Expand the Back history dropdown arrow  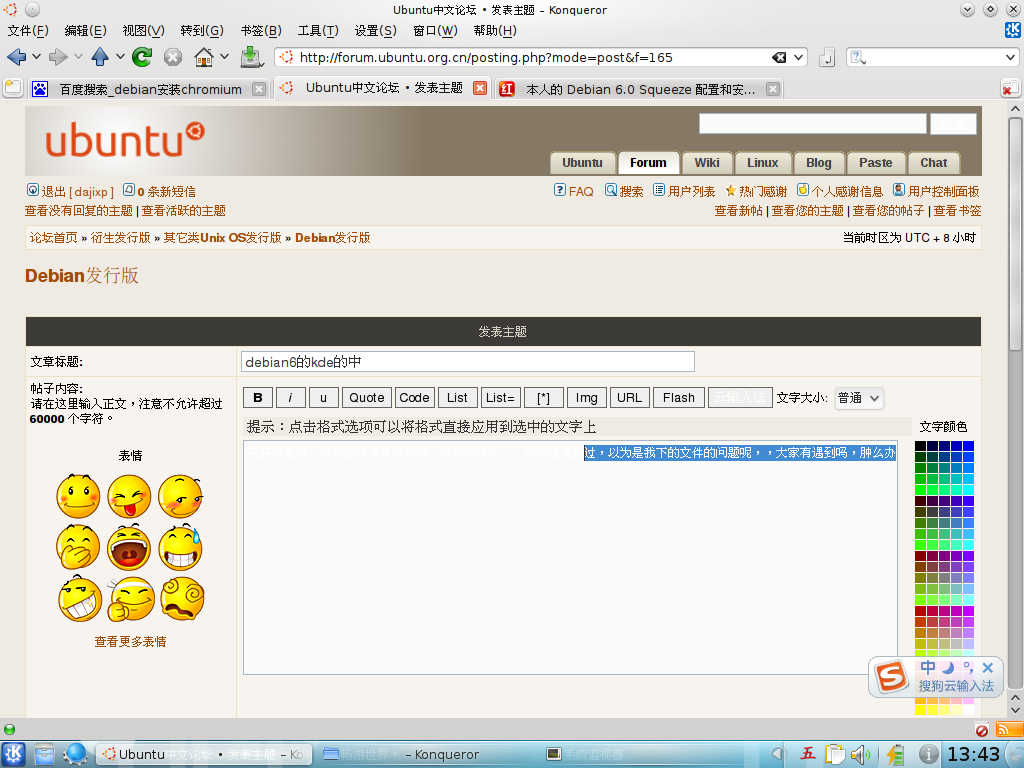[x=37, y=57]
